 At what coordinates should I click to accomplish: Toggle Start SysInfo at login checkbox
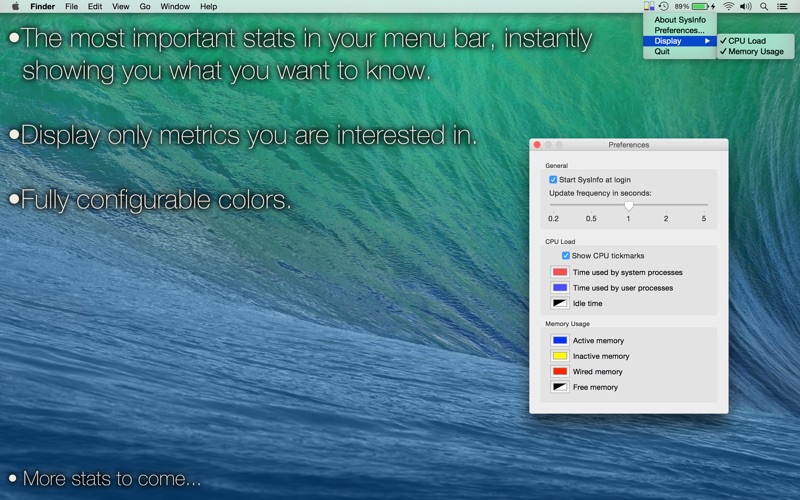(x=553, y=180)
